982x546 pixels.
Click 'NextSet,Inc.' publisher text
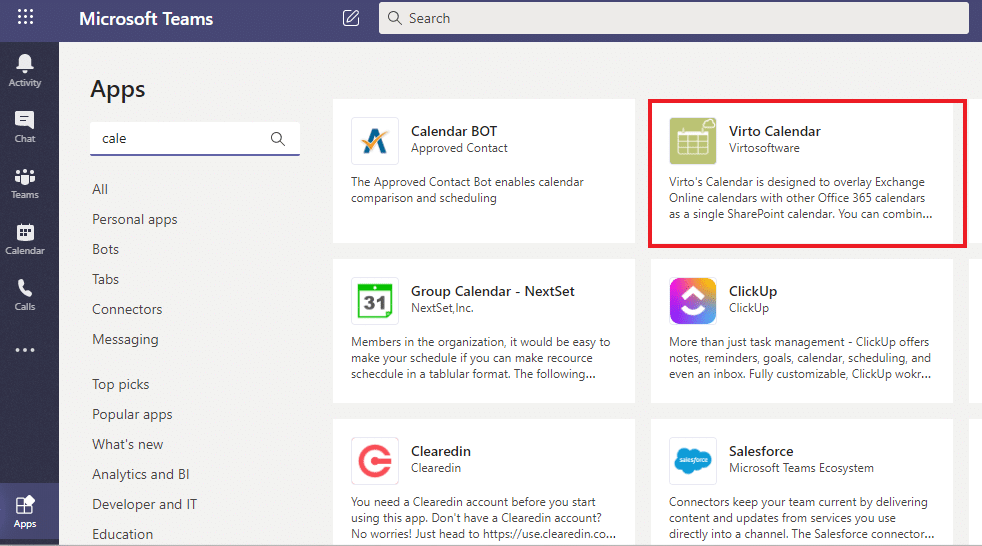(x=442, y=308)
